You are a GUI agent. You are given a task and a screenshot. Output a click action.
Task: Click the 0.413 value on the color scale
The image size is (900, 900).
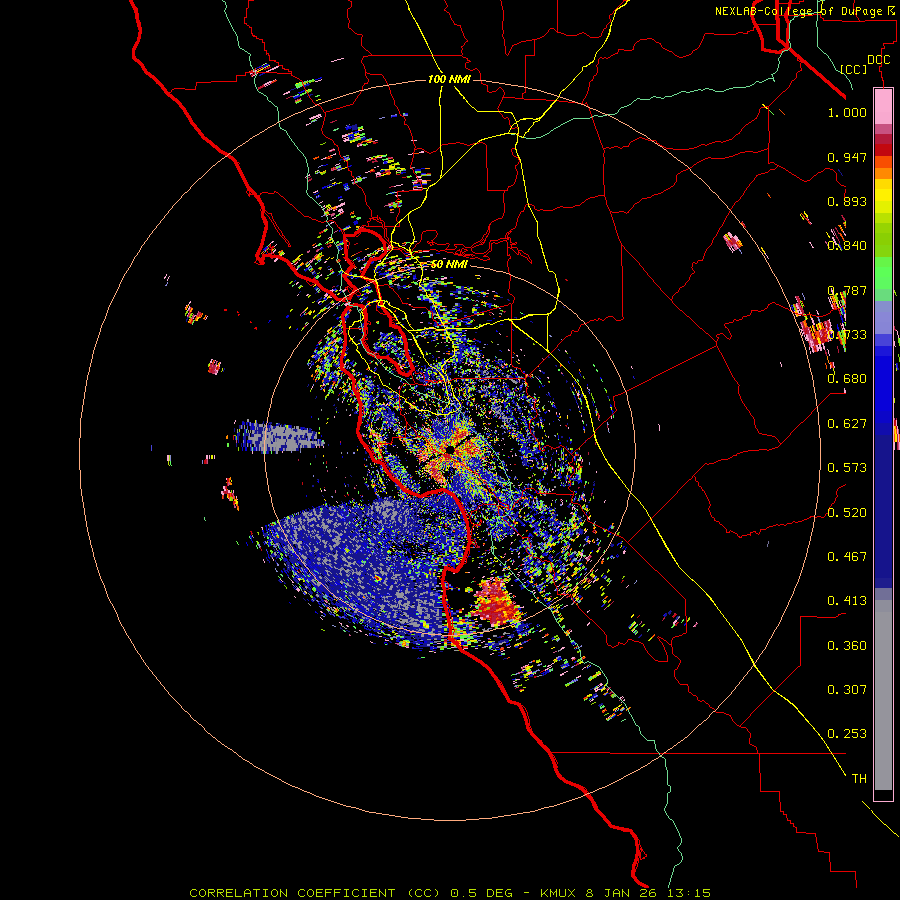coord(847,601)
